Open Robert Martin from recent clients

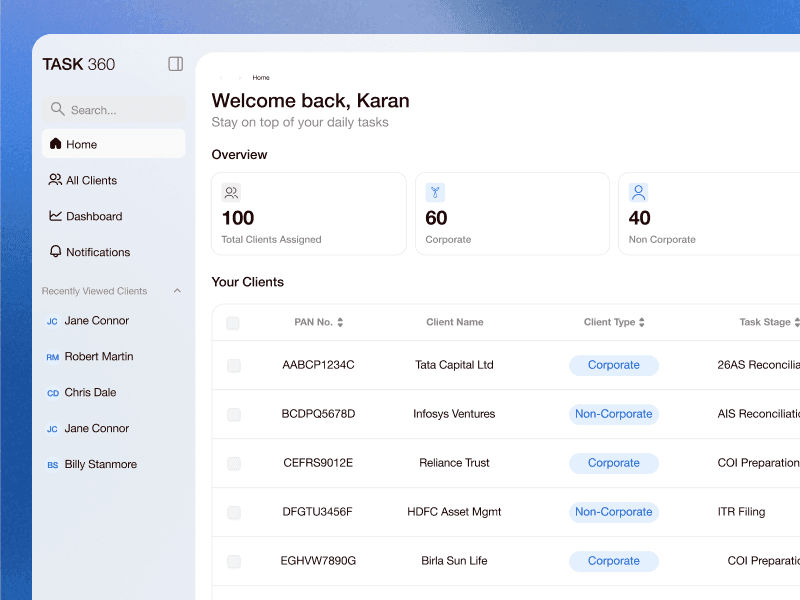[98, 356]
